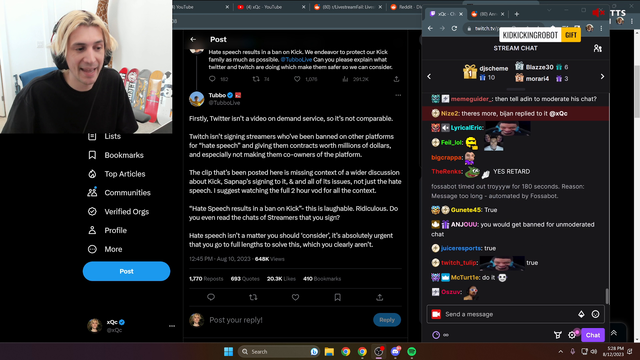Open the Lists sidebar item
The height and width of the screenshot is (360, 640).
click(104, 136)
